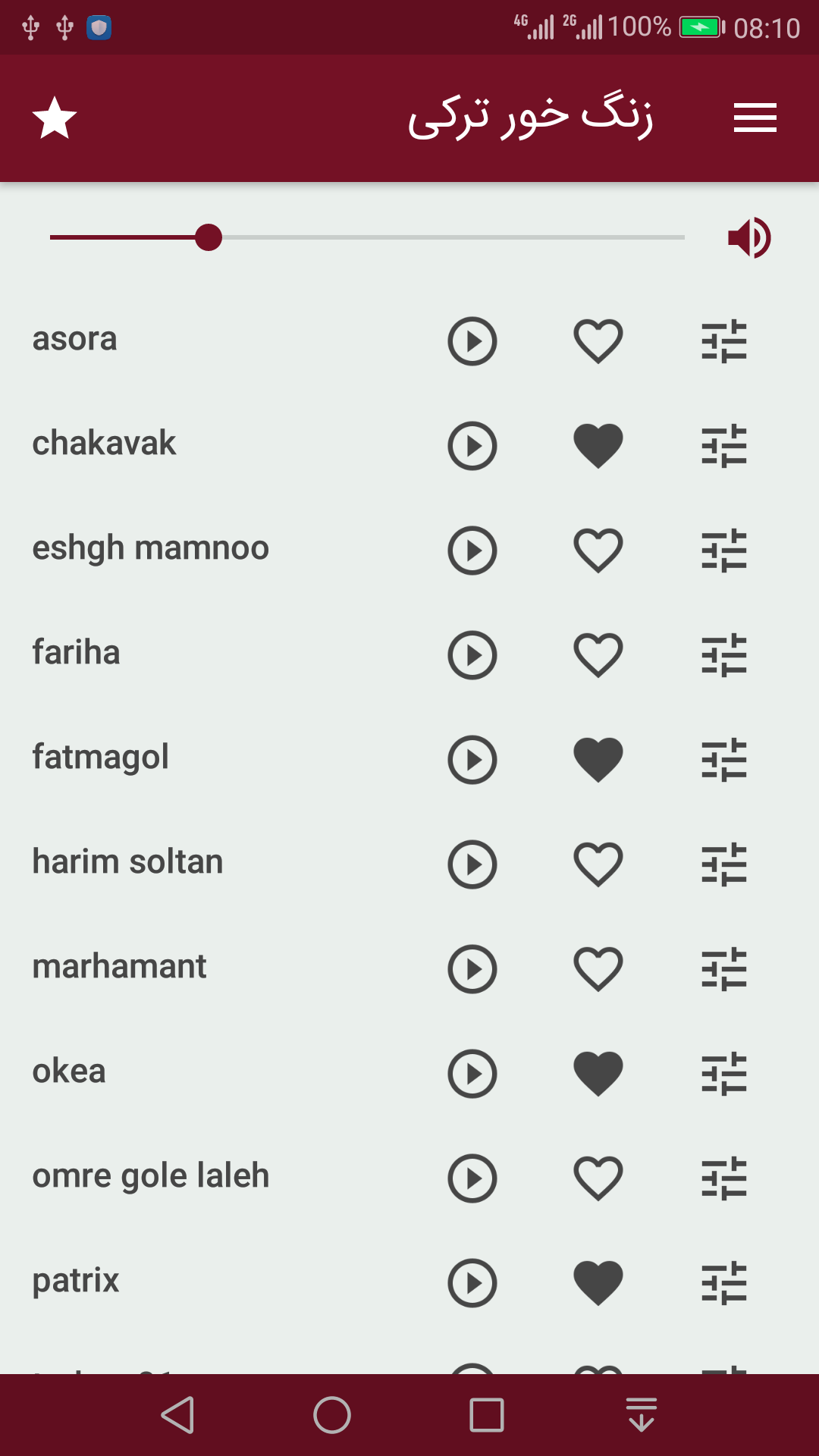The image size is (819, 1456).
Task: Play the fariha ringtone
Action: [472, 655]
